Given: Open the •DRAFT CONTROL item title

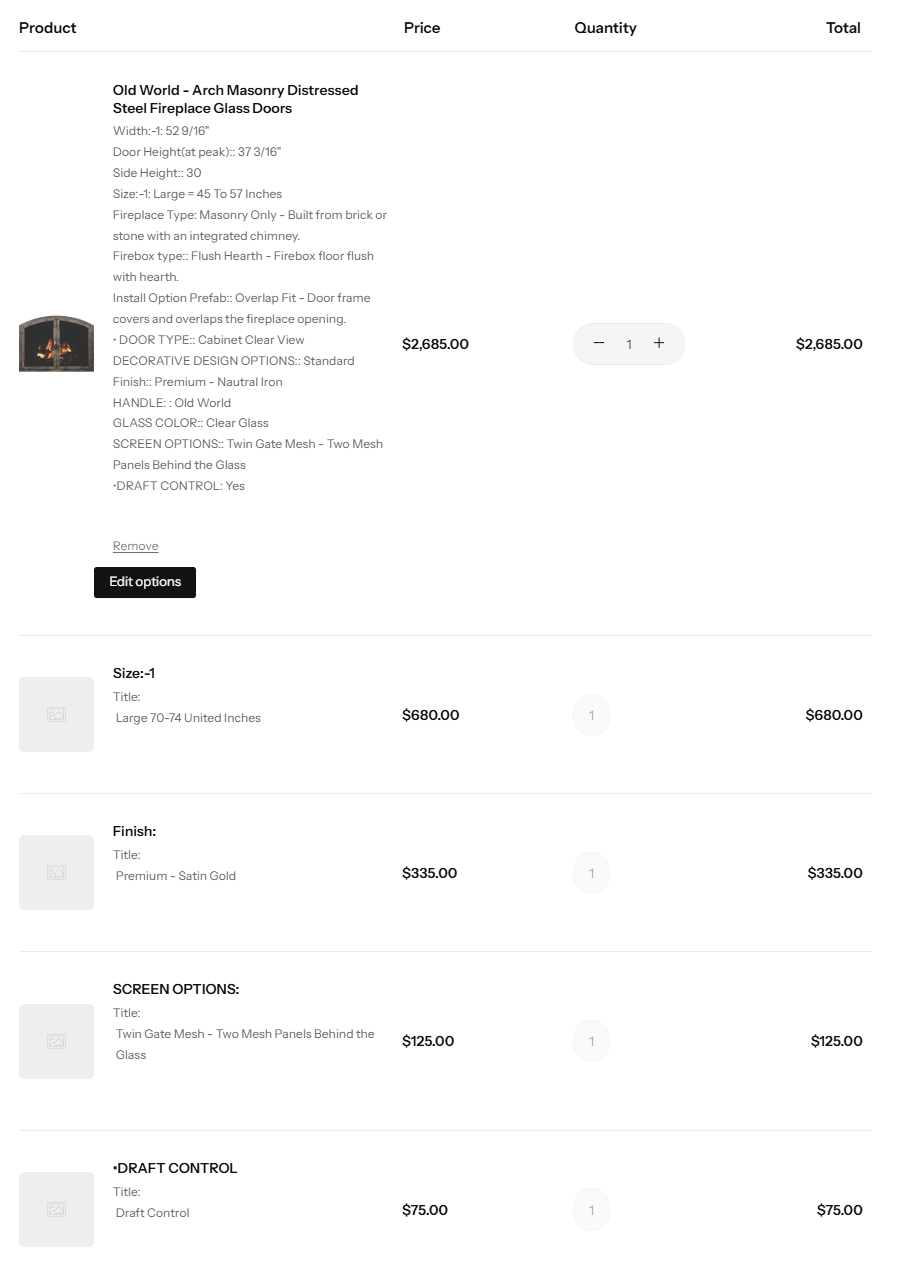Looking at the screenshot, I should [175, 1168].
